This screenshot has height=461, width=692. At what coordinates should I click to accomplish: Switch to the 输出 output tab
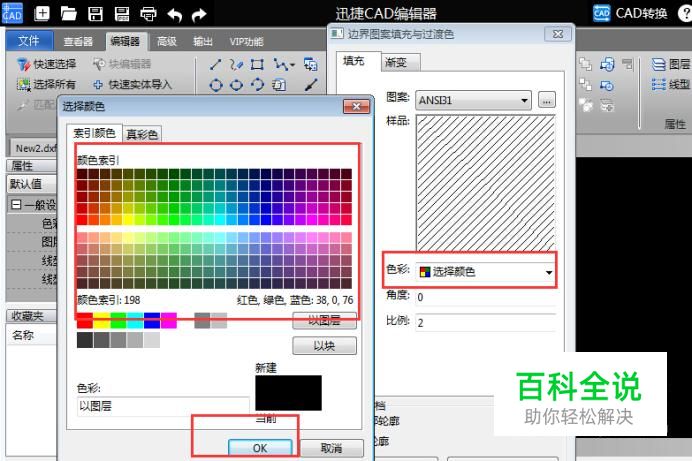tap(203, 41)
